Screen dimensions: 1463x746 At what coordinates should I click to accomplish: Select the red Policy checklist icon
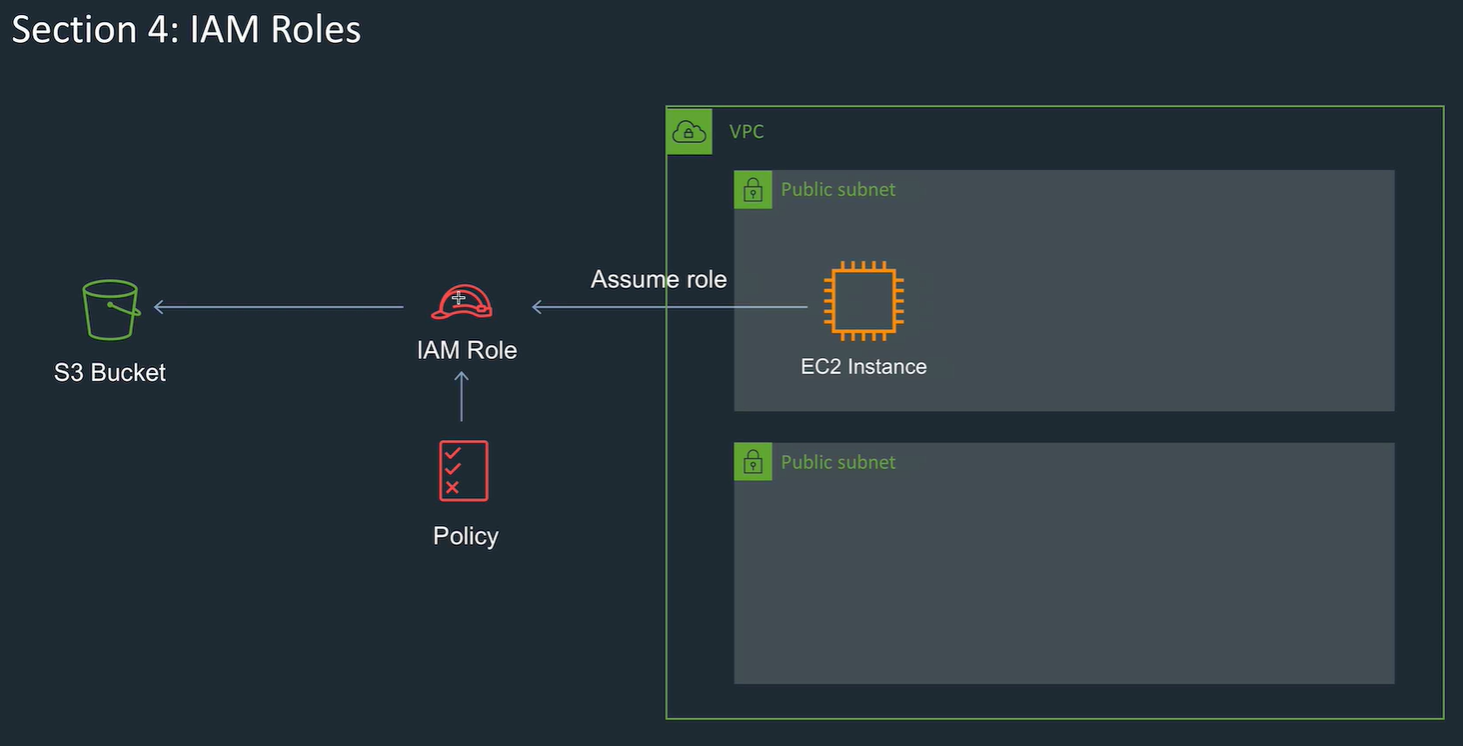462,470
